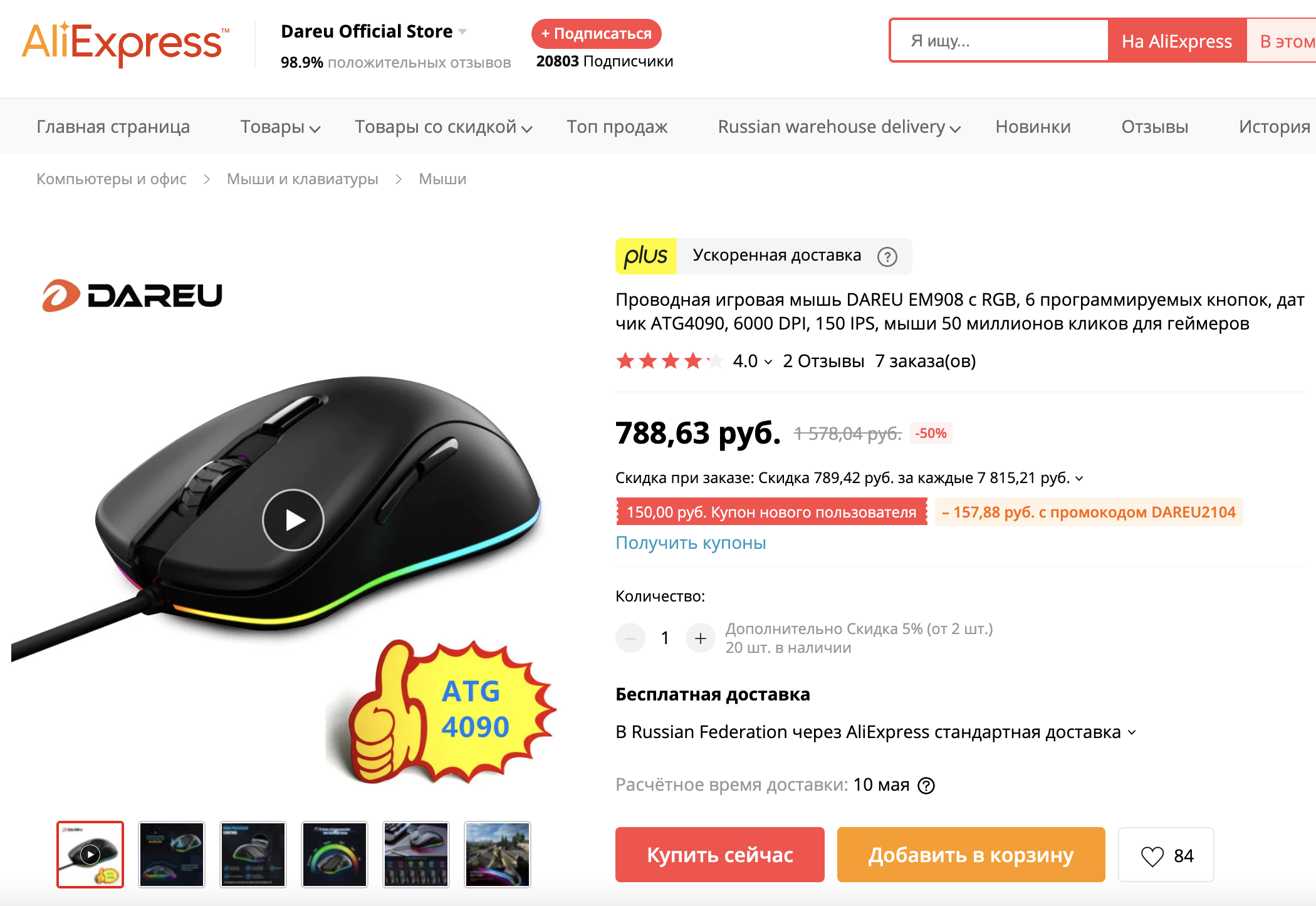Expand the shipping method options chevron
The height and width of the screenshot is (906, 1316).
tap(1132, 732)
